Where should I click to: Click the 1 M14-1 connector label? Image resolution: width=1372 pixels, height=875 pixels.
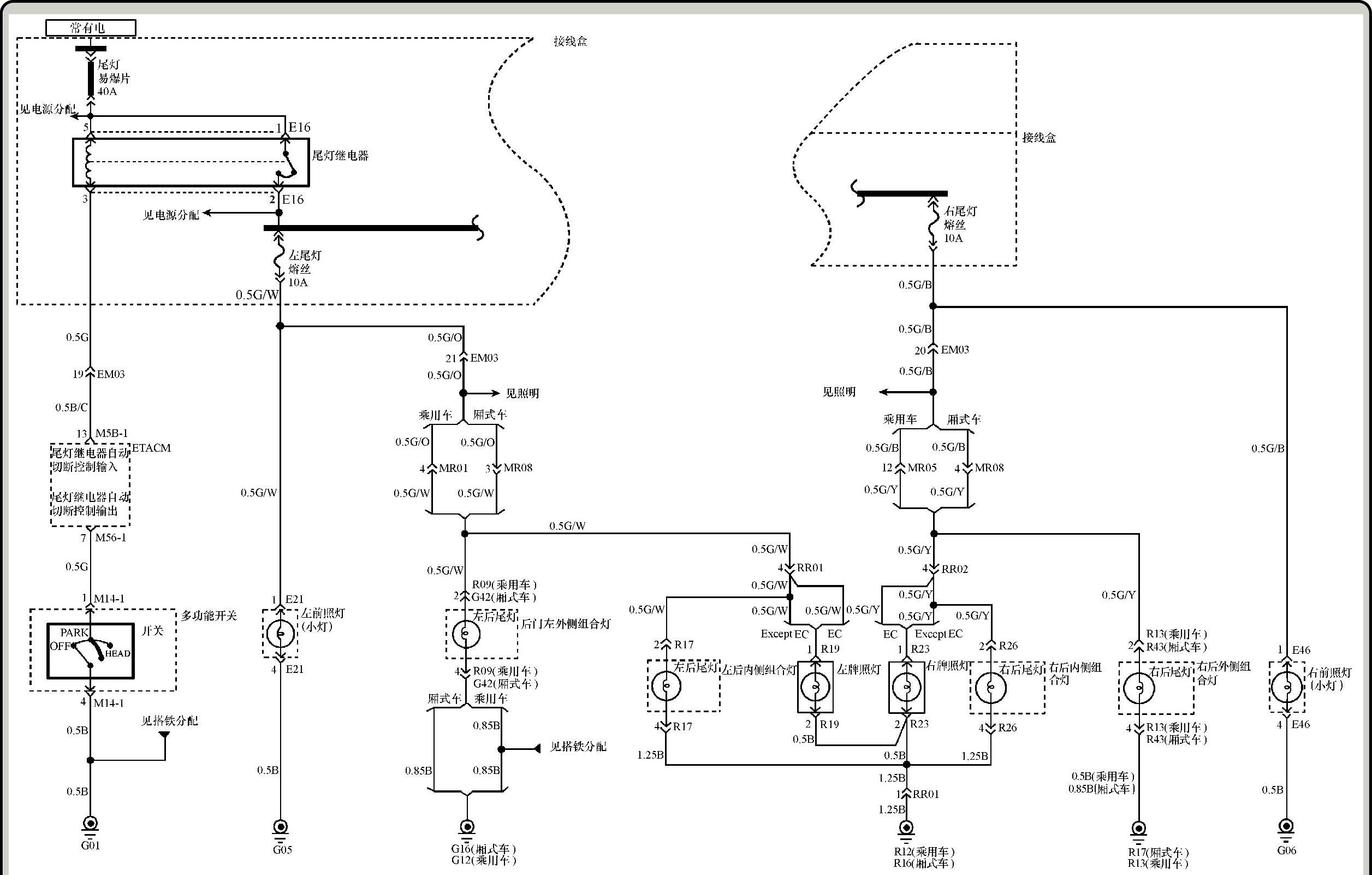pyautogui.click(x=103, y=599)
